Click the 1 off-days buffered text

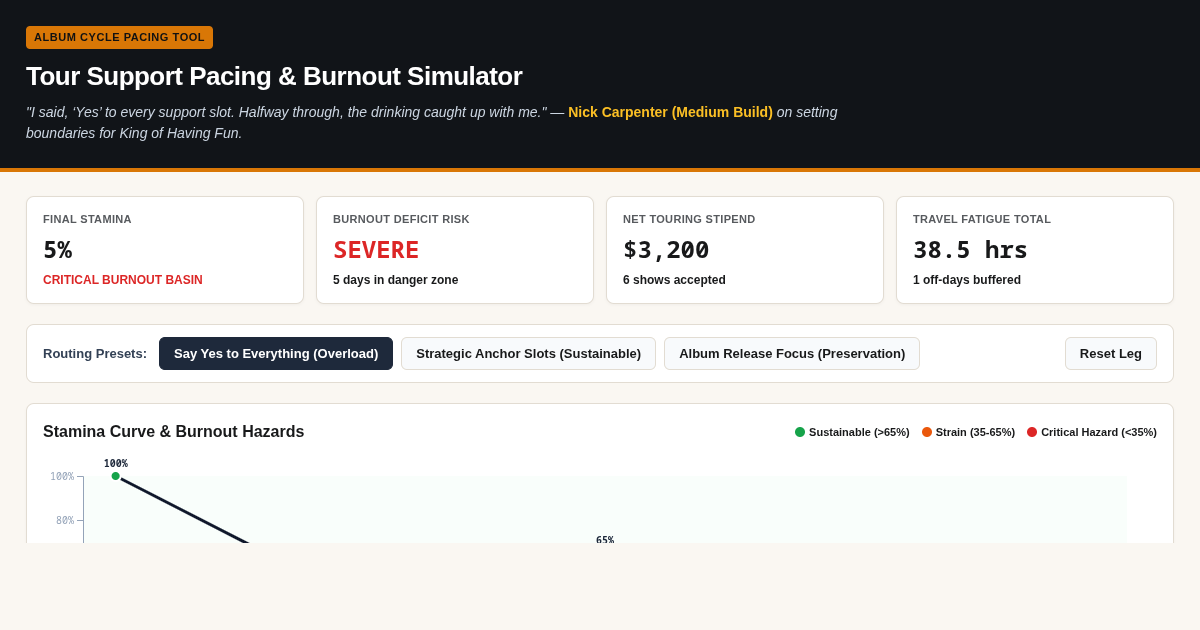click(x=967, y=280)
